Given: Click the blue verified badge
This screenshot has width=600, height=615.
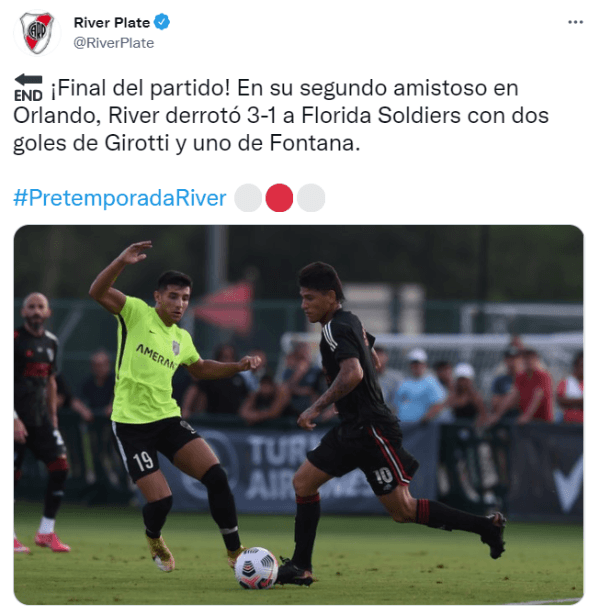Looking at the screenshot, I should (x=162, y=22).
